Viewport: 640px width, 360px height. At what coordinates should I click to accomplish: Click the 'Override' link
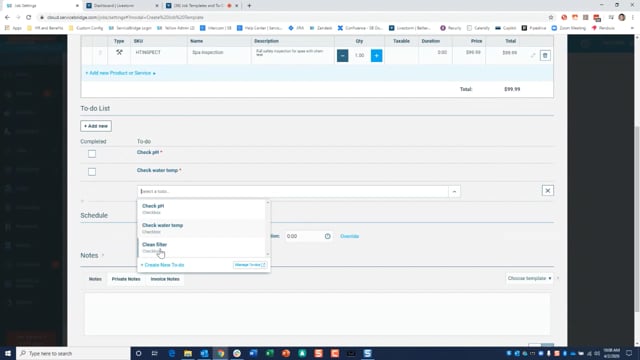tap(349, 236)
